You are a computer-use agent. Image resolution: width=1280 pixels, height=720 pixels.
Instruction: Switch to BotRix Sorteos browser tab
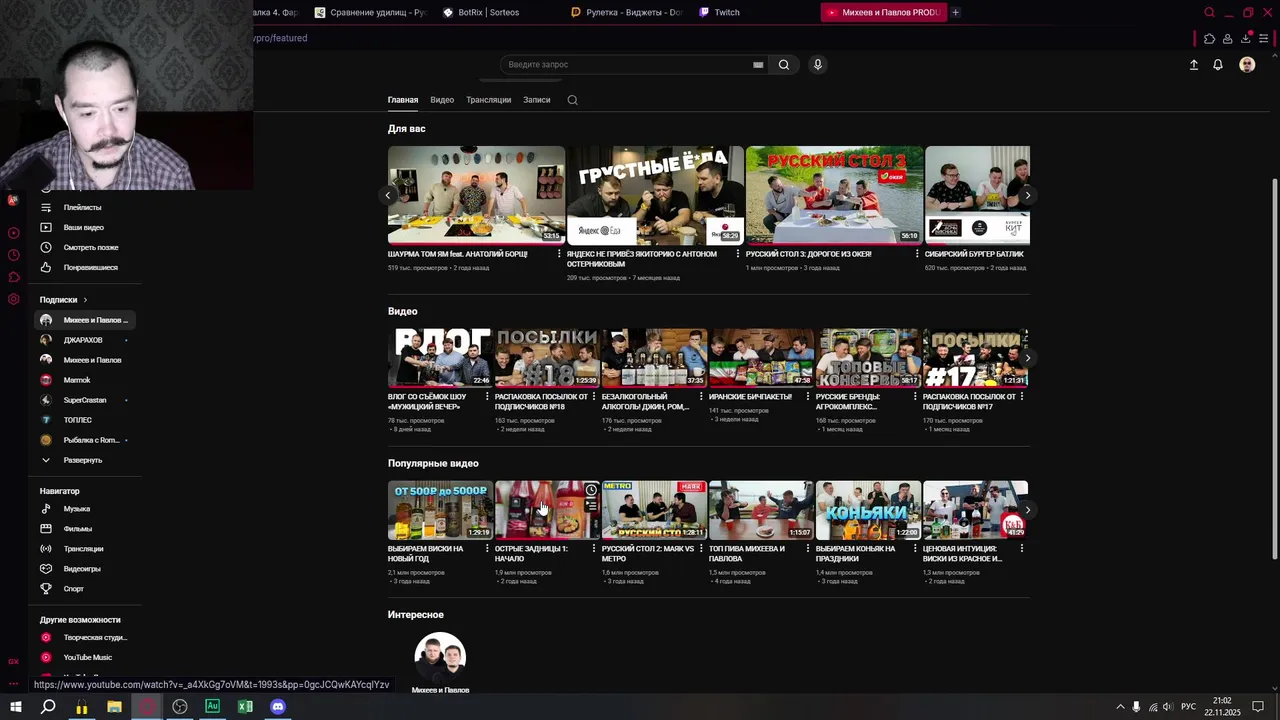490,13
